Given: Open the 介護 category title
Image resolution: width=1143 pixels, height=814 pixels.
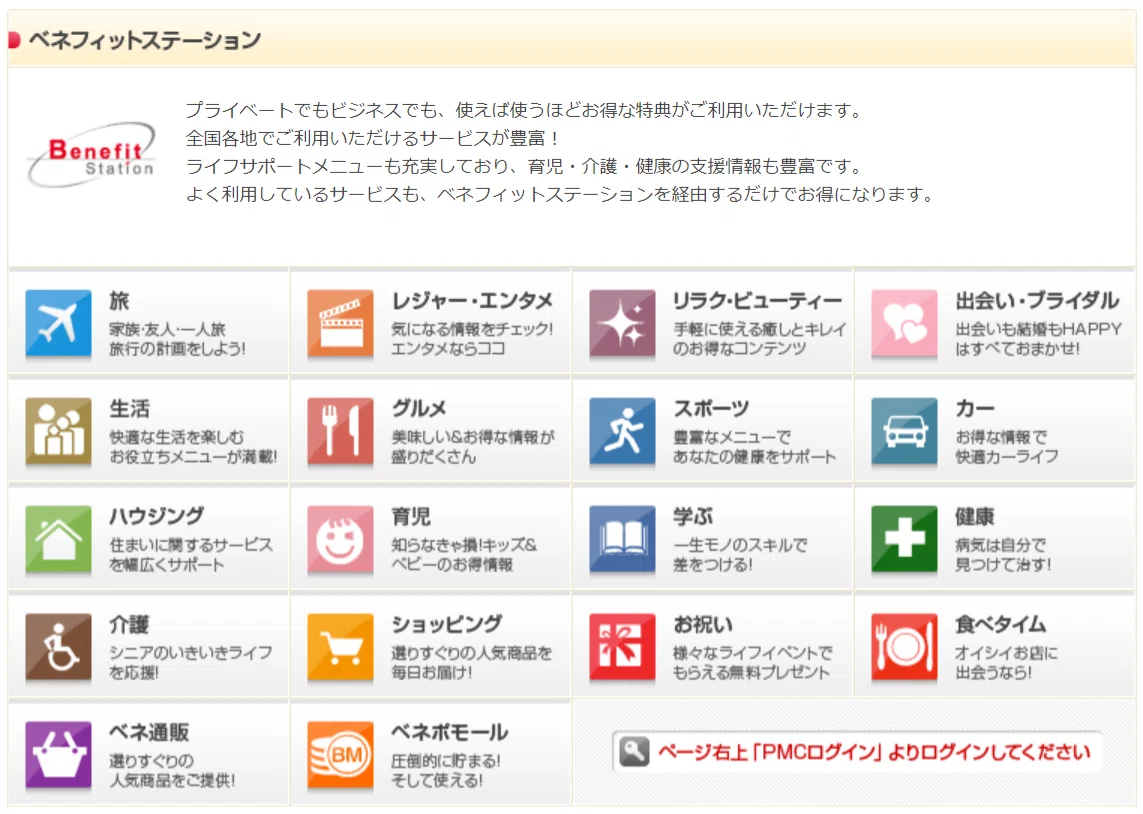Looking at the screenshot, I should 129,625.
